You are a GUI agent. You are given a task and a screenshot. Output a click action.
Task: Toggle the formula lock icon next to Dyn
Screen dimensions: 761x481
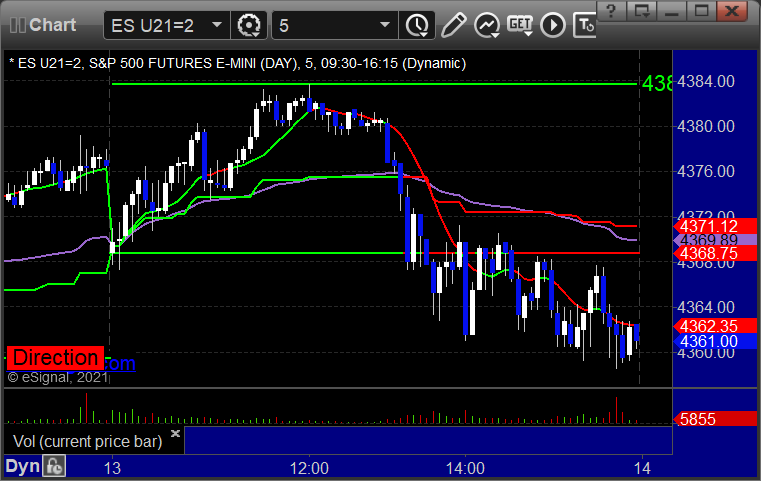click(x=54, y=466)
